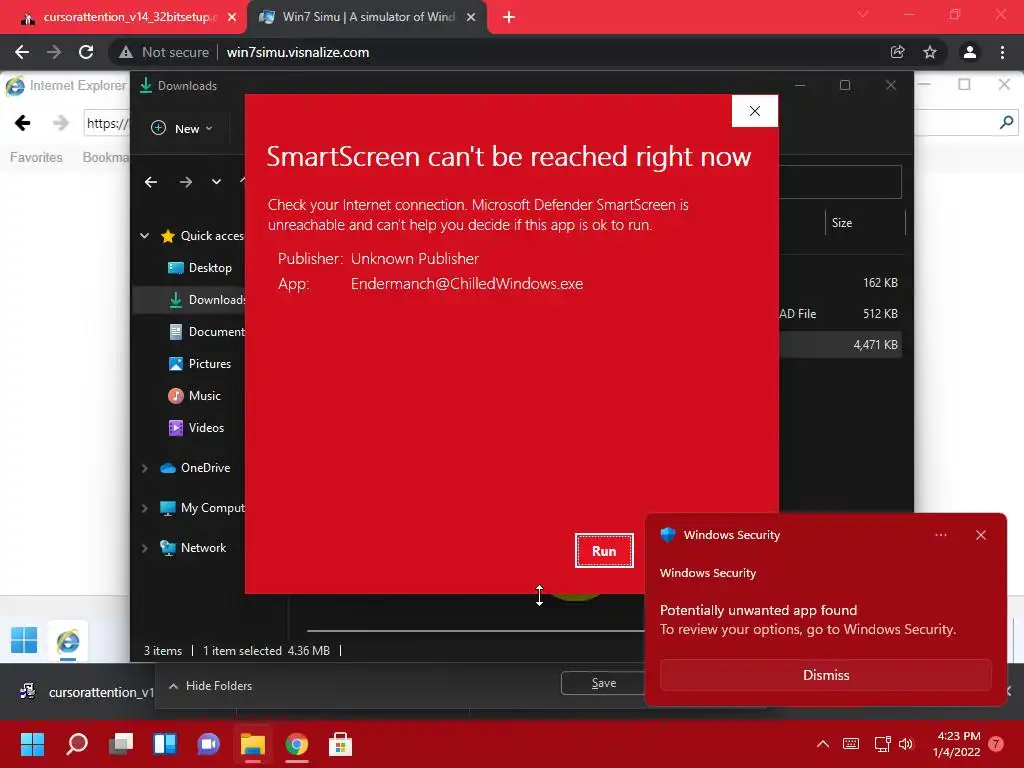Switch to the cursorattention_v14 browser tab
This screenshot has height=768, width=1024.
click(123, 17)
